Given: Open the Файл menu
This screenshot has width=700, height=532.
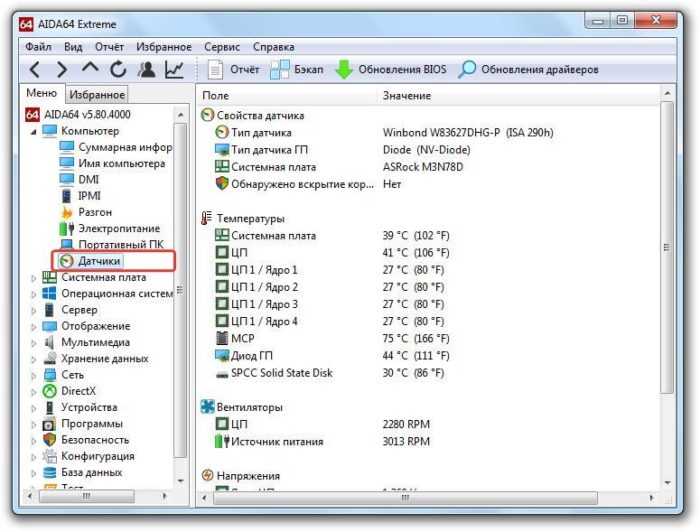Looking at the screenshot, I should point(38,47).
